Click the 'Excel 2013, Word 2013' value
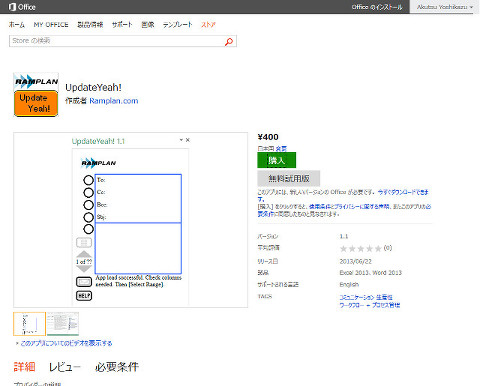Screen dimensions: 480x386 (x=371, y=273)
